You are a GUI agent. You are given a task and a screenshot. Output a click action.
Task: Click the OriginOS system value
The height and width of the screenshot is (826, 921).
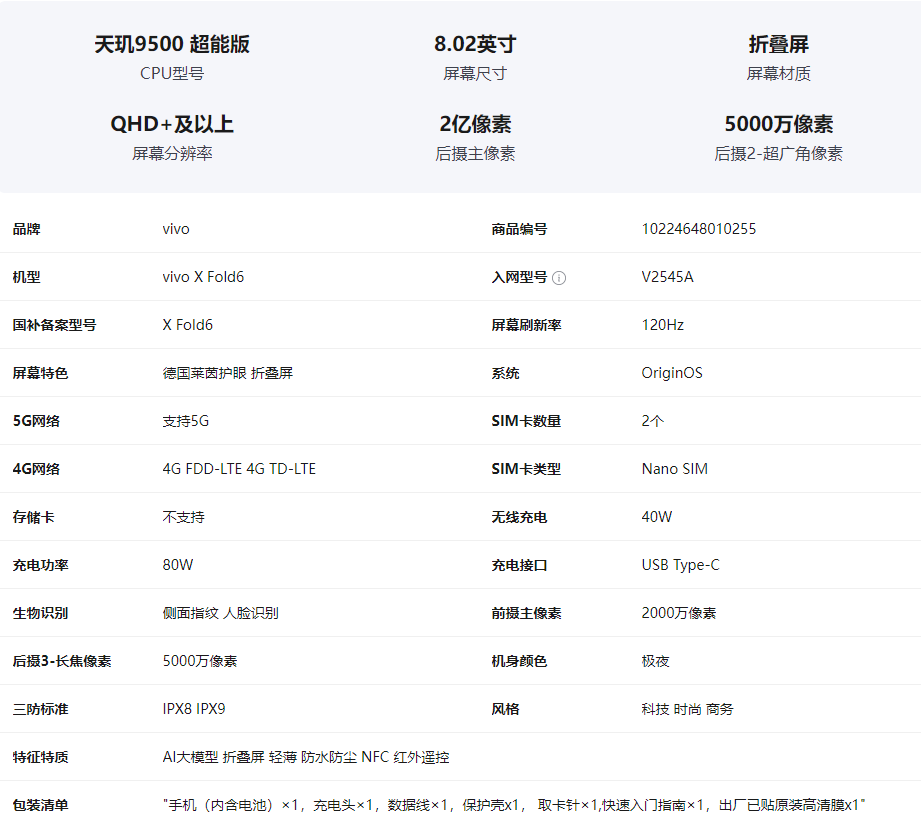coord(672,373)
